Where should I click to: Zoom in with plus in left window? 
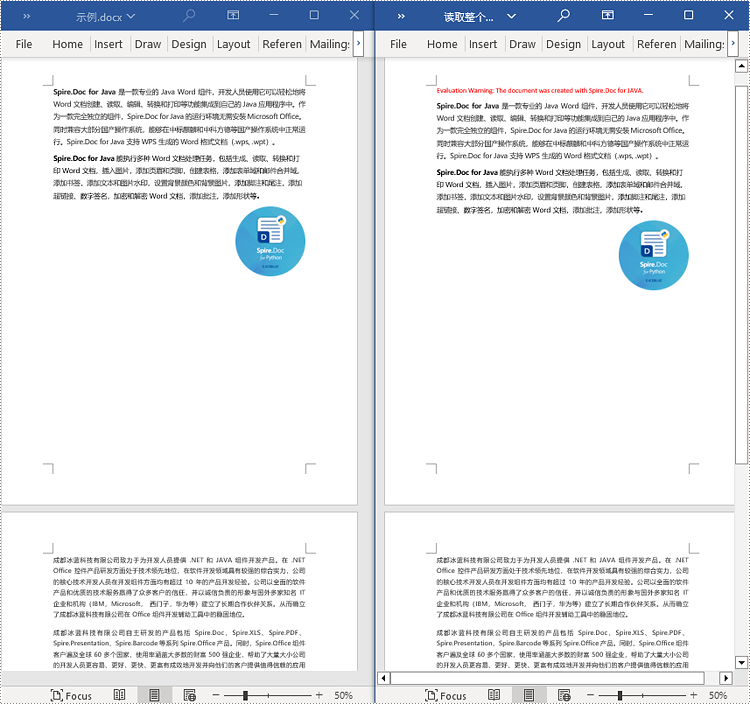click(319, 695)
